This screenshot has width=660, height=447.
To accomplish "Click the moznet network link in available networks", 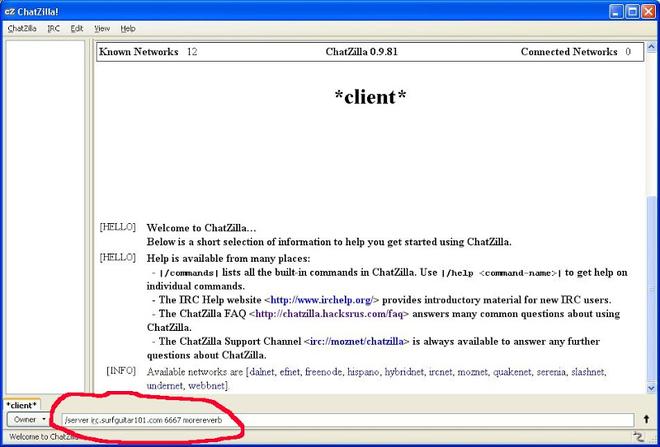I will 472,372.
